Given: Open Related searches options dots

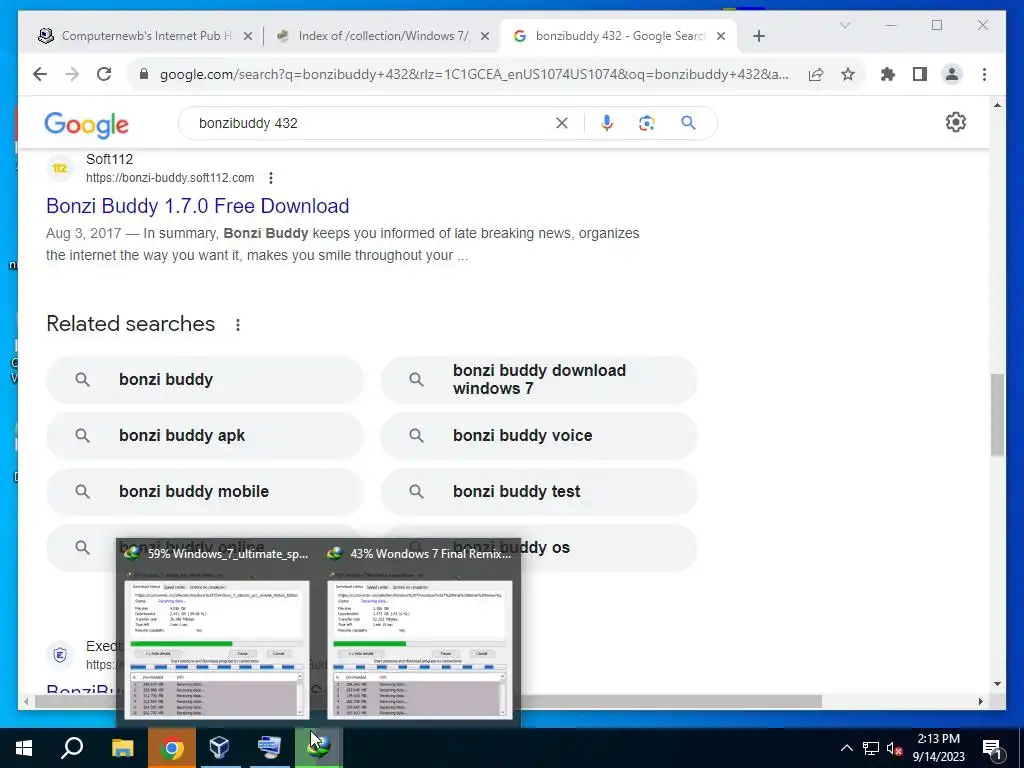Looking at the screenshot, I should tap(238, 325).
